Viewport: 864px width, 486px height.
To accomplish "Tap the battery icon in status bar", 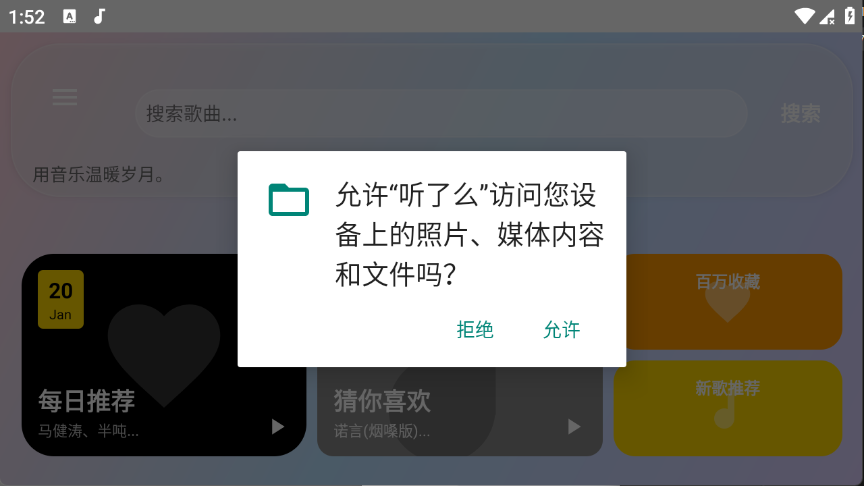I will 850,17.
